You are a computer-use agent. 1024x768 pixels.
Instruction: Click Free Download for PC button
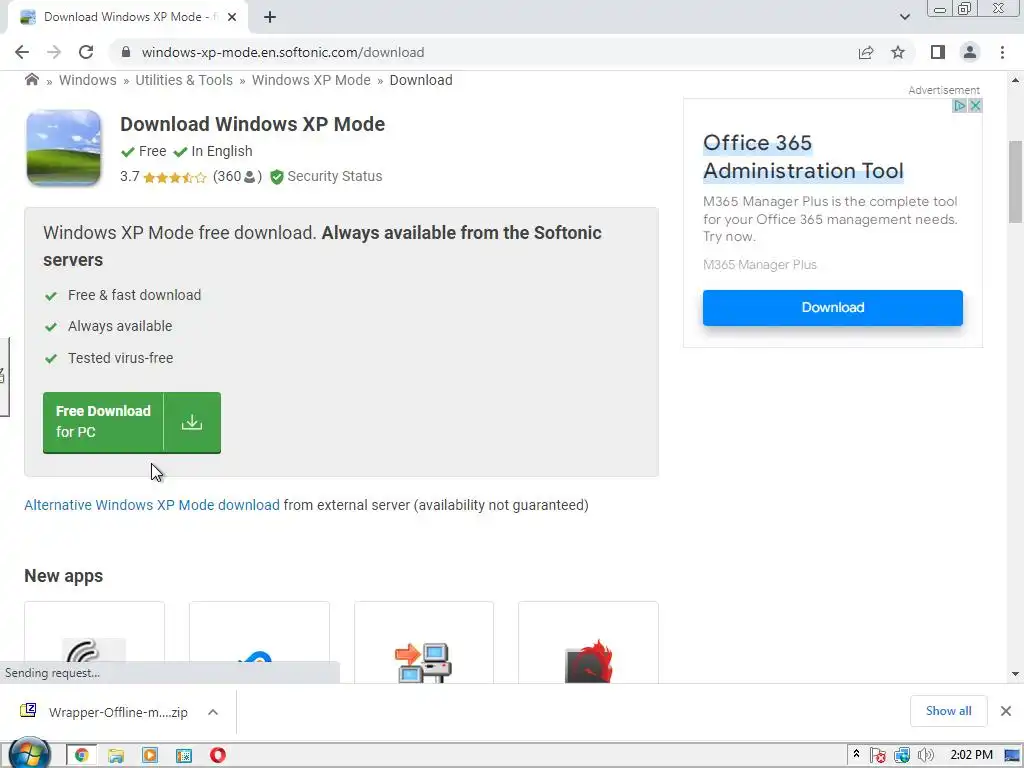click(132, 423)
